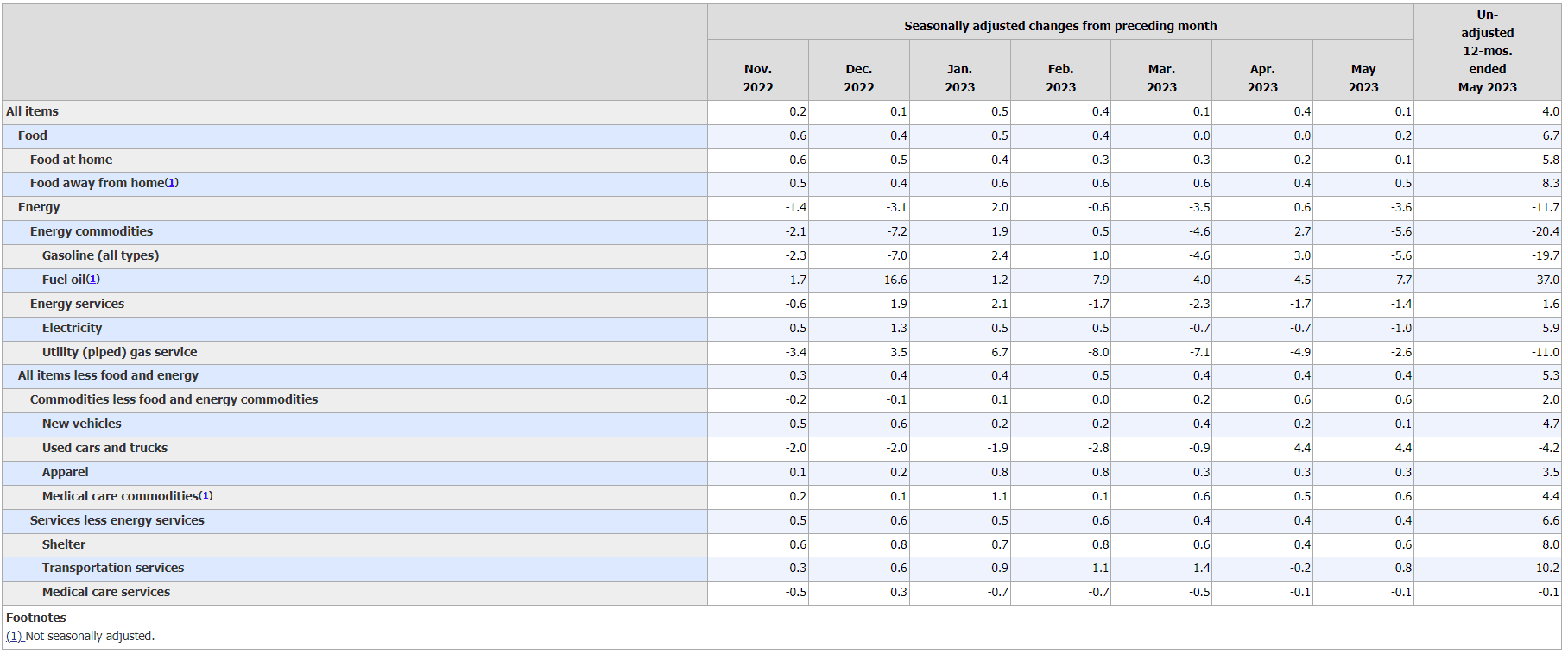Click the Nov. 2022 column header

point(757,78)
